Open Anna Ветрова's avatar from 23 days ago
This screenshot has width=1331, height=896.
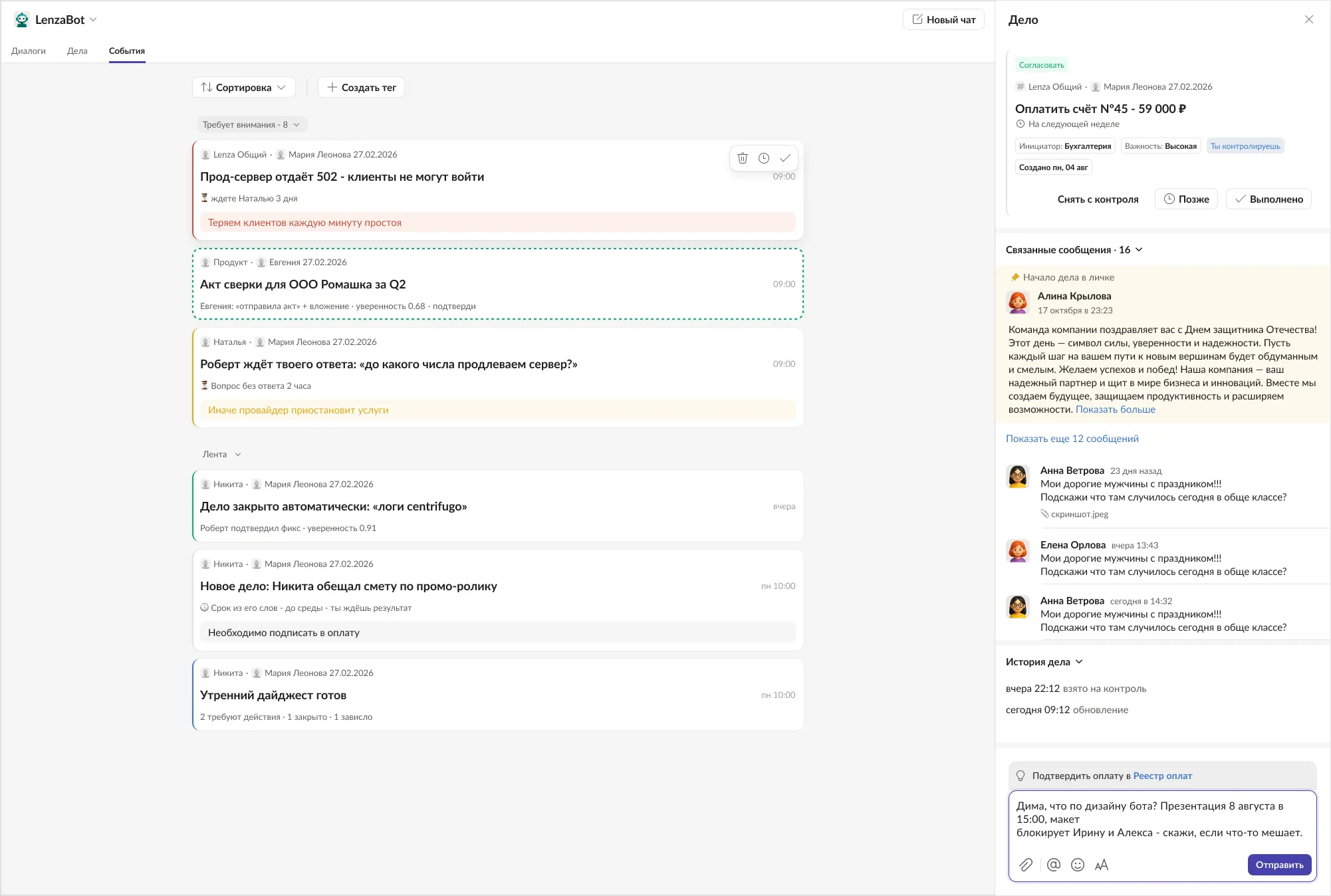pyautogui.click(x=1018, y=476)
